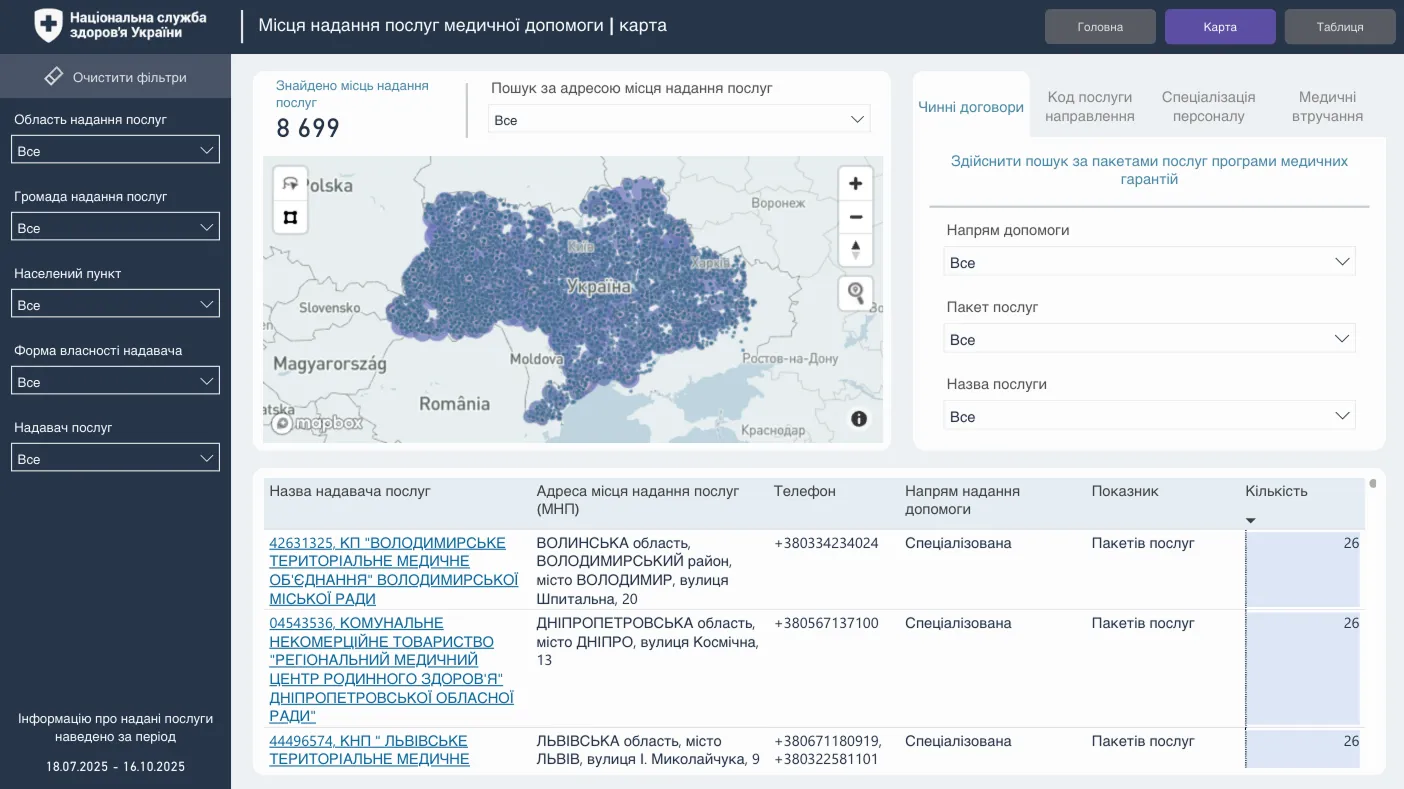This screenshot has width=1404, height=789.
Task: Click the eraser icon for clearing filters
Action: coord(54,77)
